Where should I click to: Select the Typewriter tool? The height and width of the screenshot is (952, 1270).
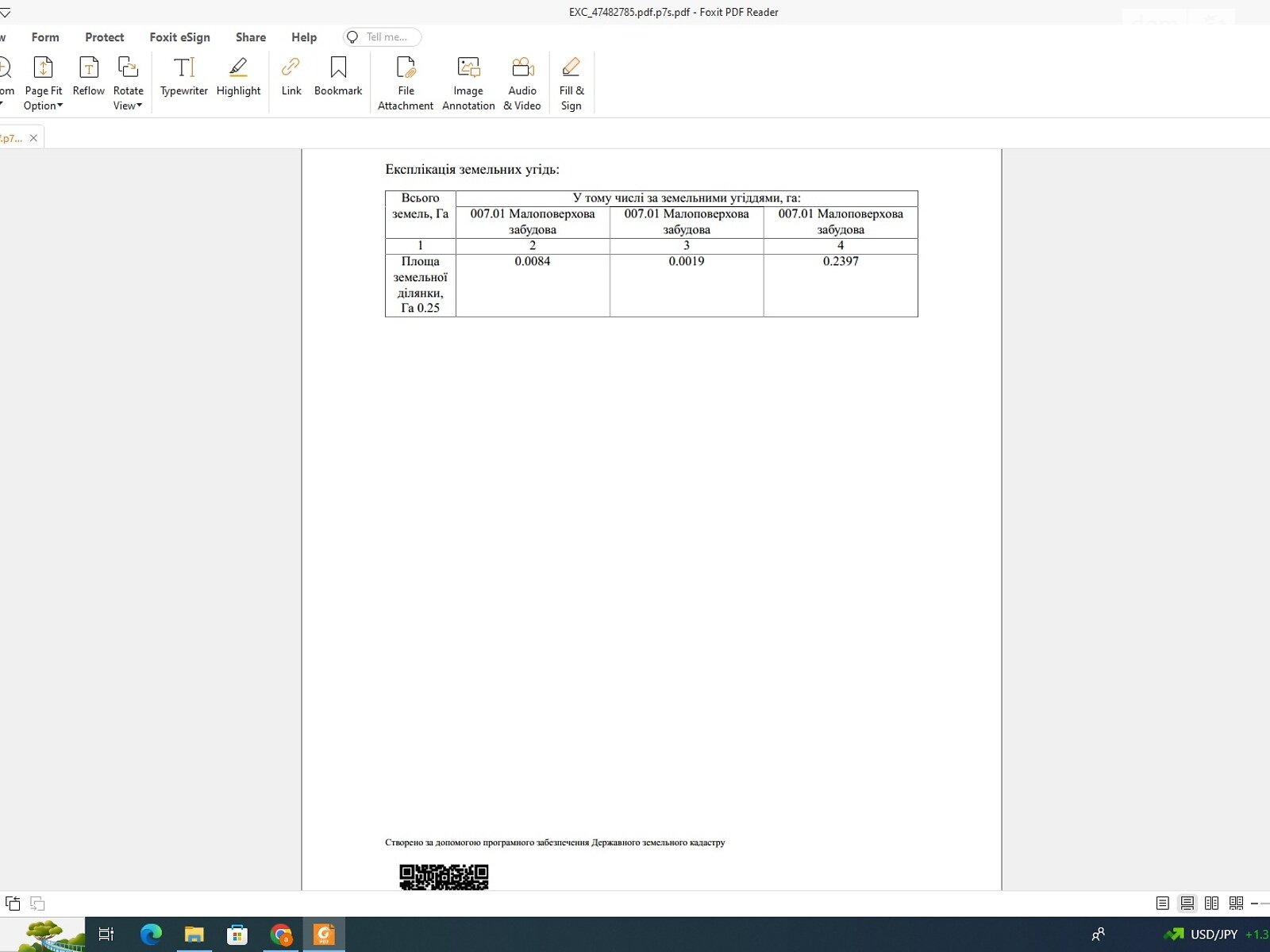tap(183, 76)
